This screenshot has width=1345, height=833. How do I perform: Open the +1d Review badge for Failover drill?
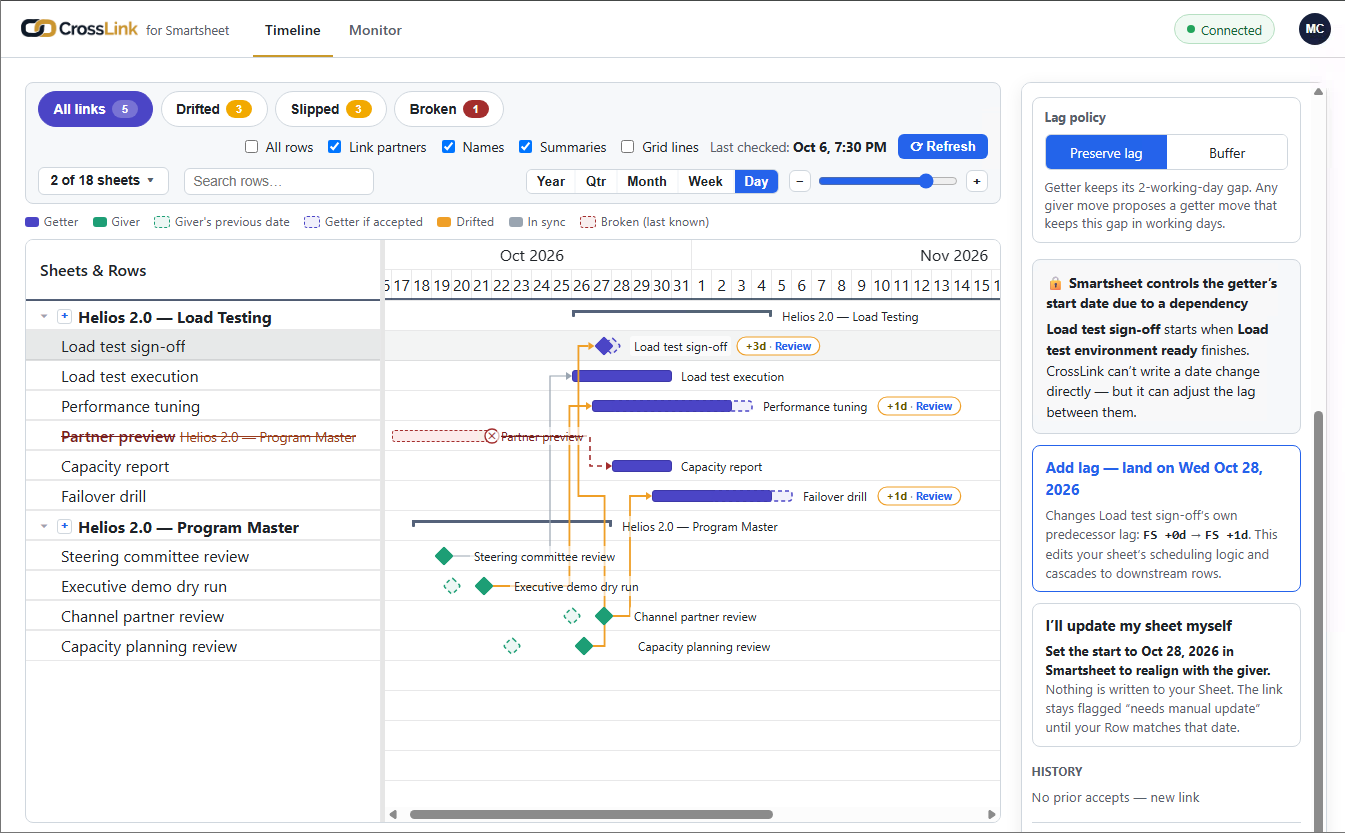pyautogui.click(x=919, y=496)
